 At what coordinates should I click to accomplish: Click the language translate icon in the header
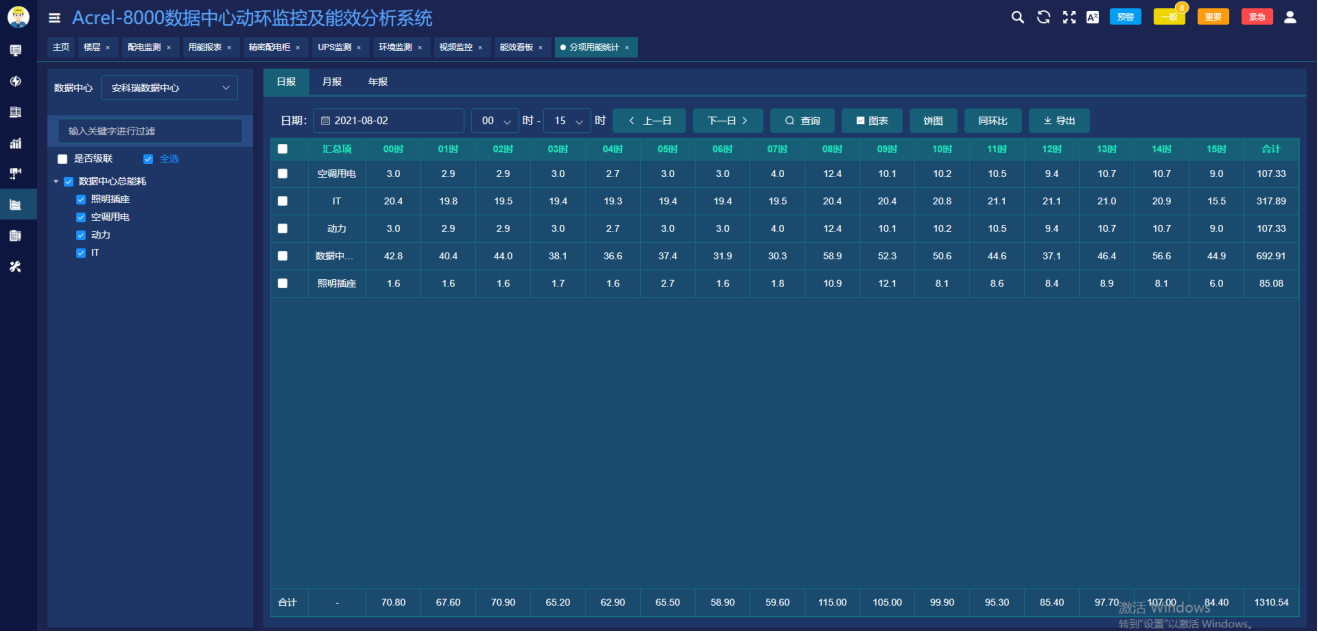pyautogui.click(x=1093, y=17)
